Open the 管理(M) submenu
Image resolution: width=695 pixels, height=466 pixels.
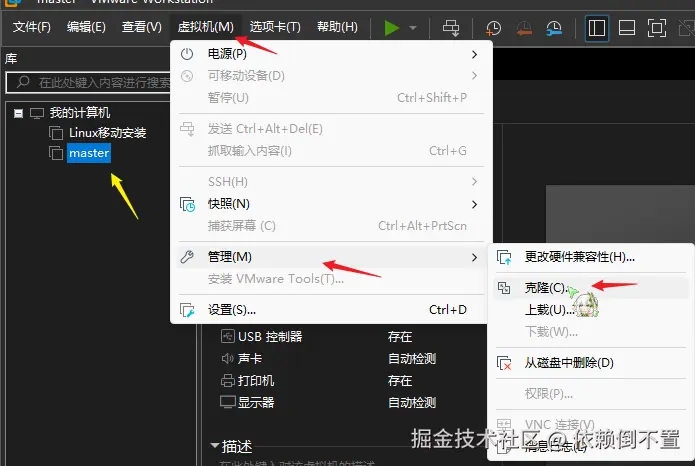(x=331, y=257)
